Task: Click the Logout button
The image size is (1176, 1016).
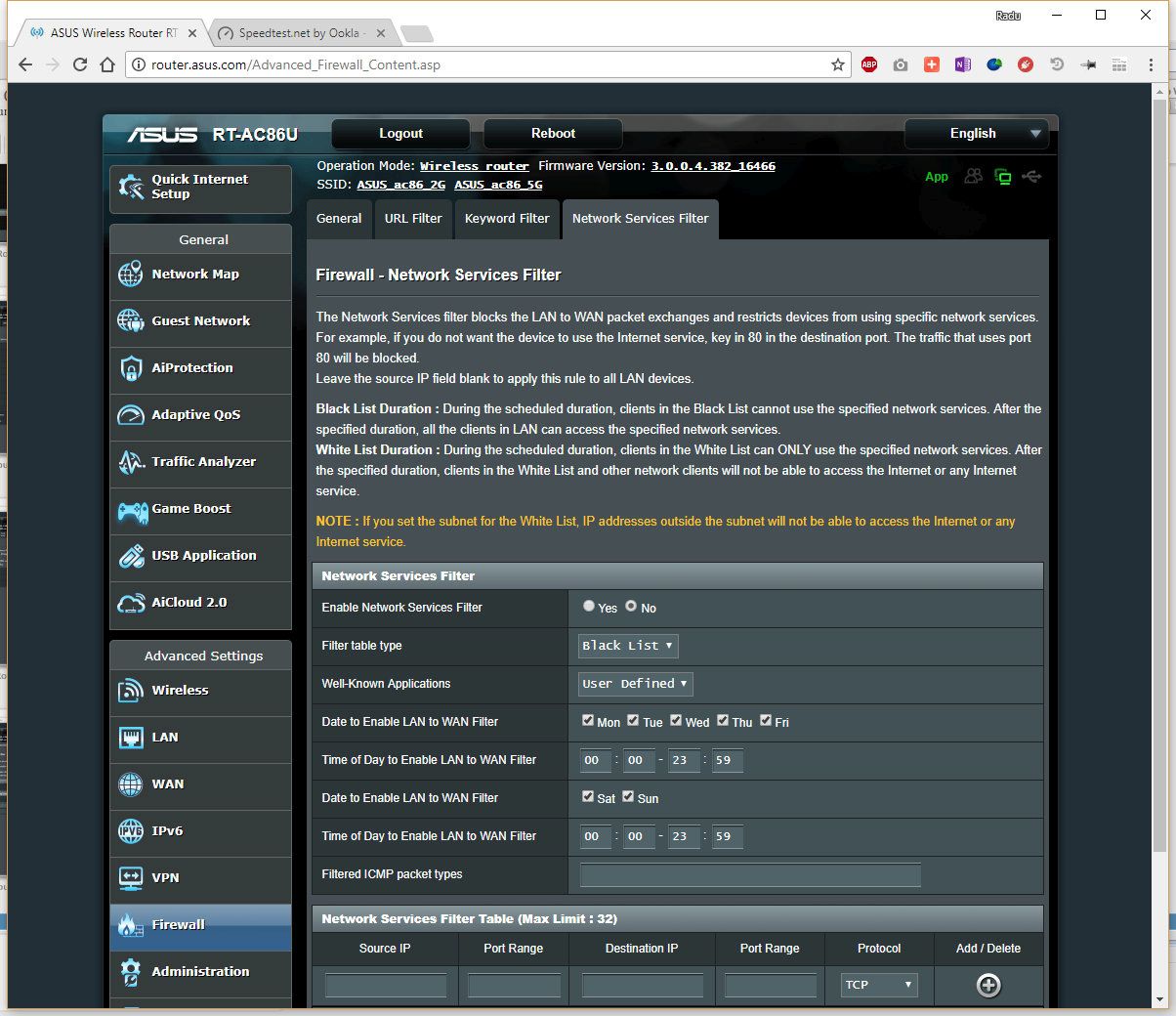Action: pos(400,134)
